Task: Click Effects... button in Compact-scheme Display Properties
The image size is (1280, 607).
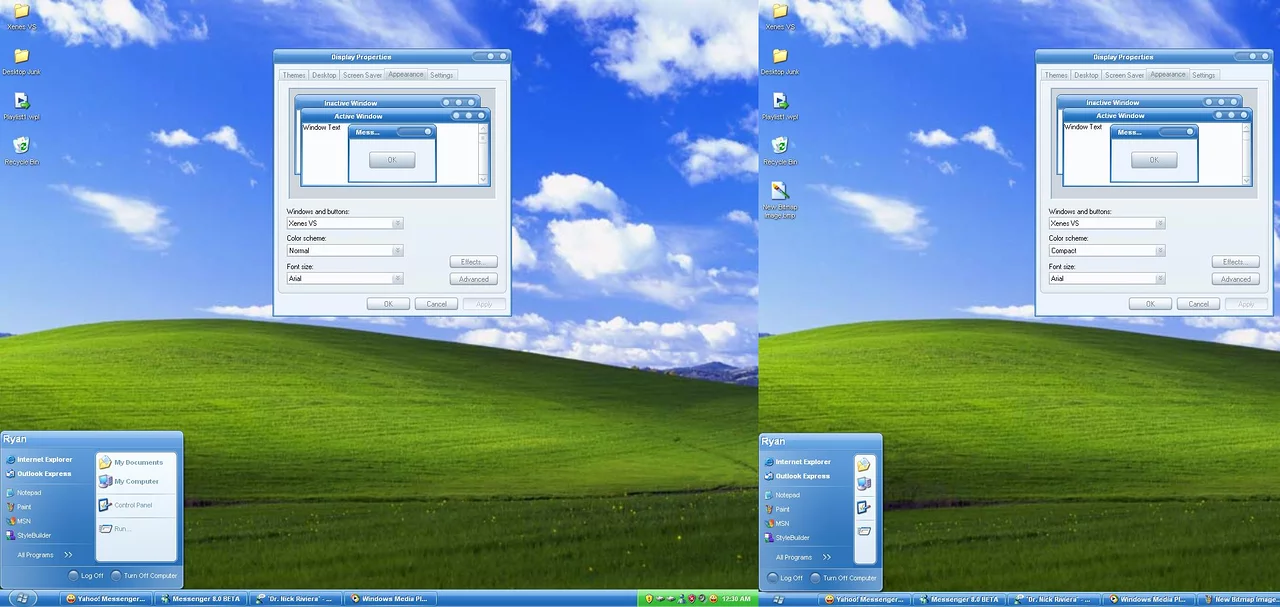Action: point(1234,262)
